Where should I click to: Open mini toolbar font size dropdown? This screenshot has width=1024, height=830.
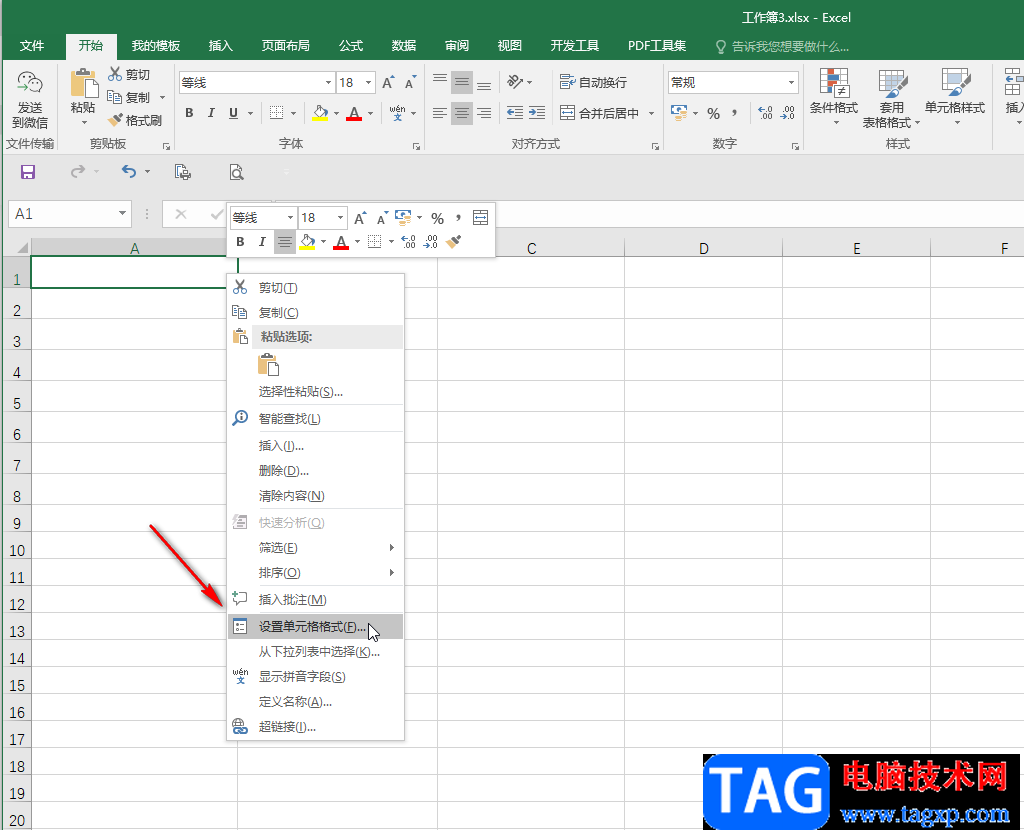pyautogui.click(x=340, y=217)
